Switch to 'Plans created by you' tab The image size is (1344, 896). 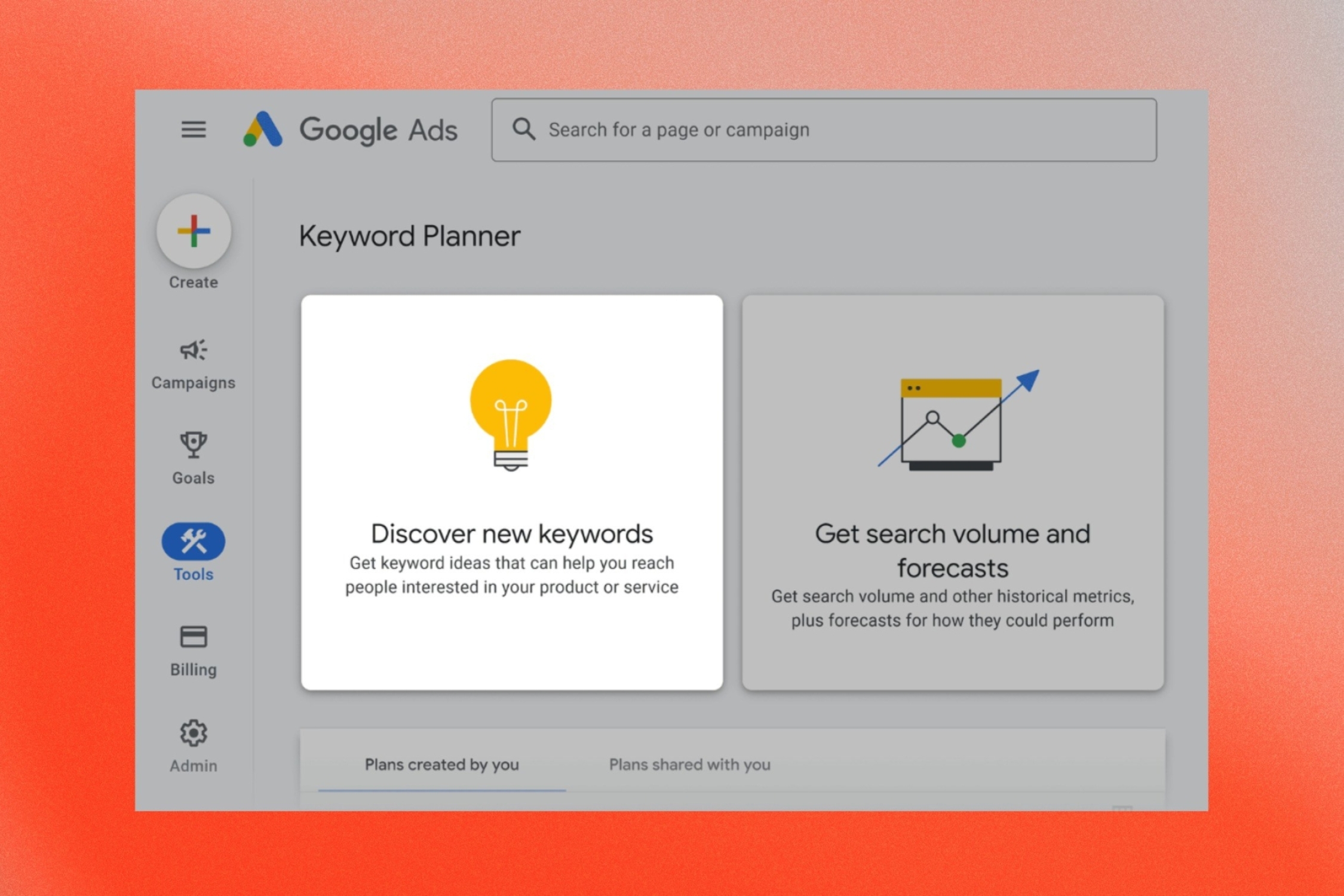442,765
